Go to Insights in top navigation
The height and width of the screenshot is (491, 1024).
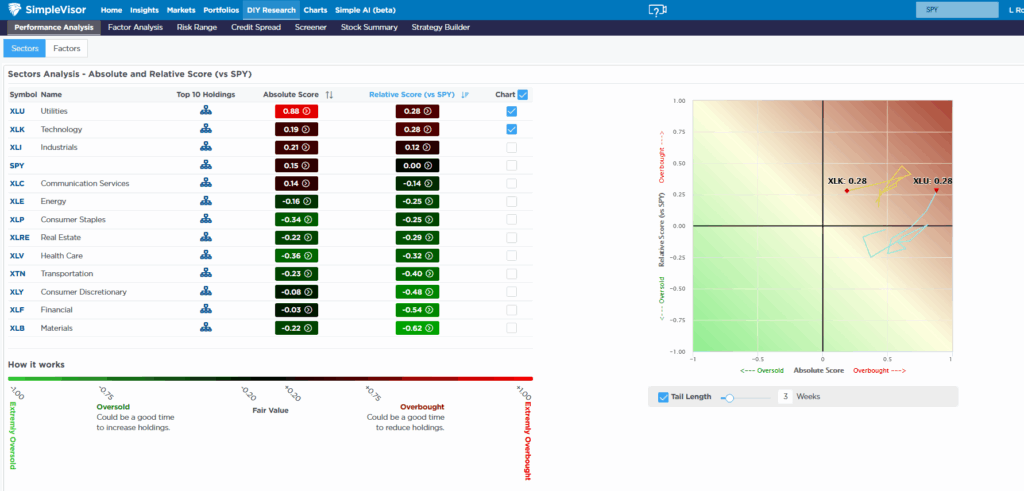pos(144,10)
